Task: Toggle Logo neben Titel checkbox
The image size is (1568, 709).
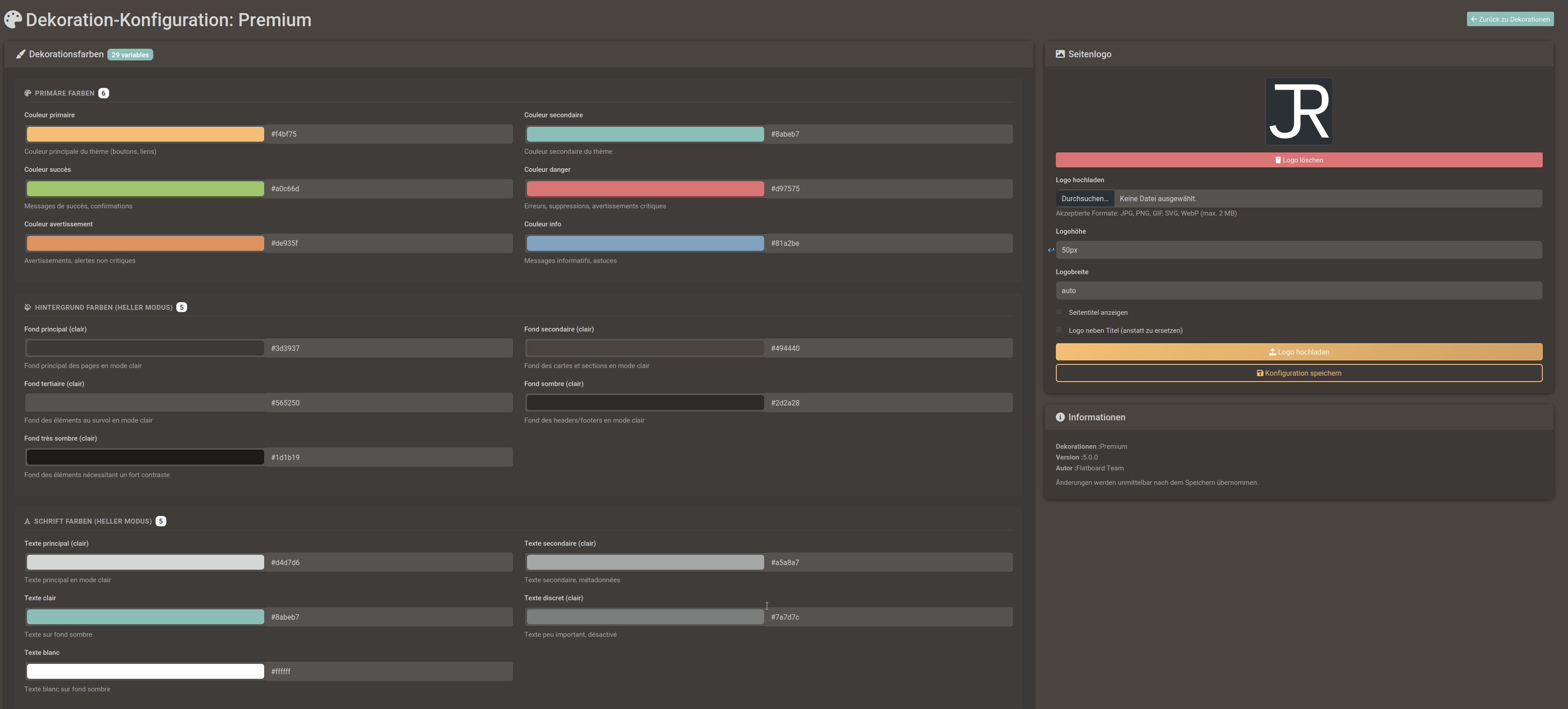Action: (1059, 330)
